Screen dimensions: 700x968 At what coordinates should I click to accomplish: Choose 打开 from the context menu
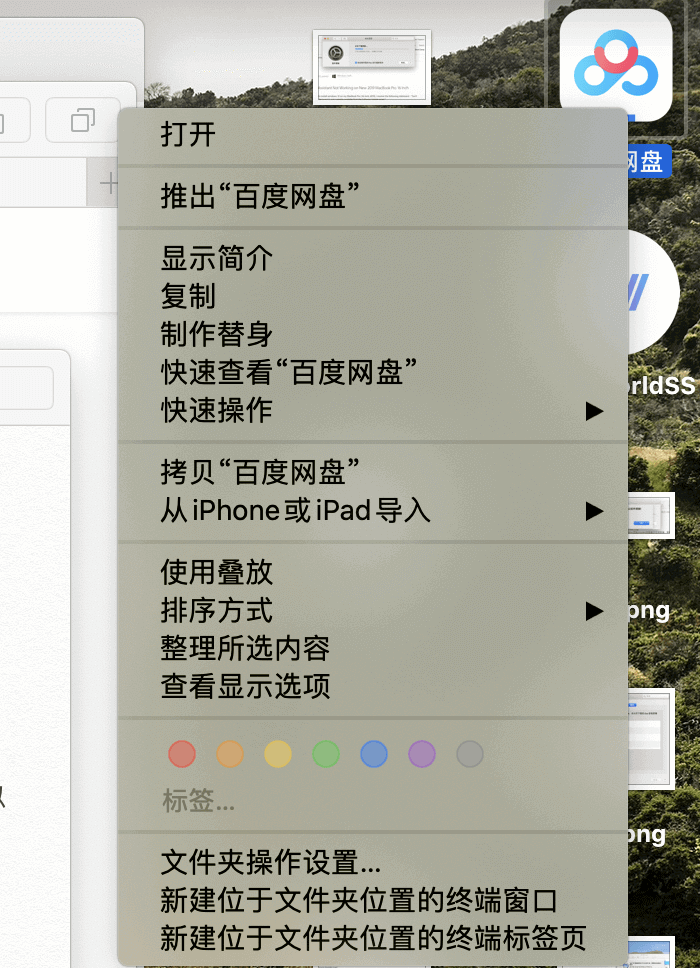[189, 134]
